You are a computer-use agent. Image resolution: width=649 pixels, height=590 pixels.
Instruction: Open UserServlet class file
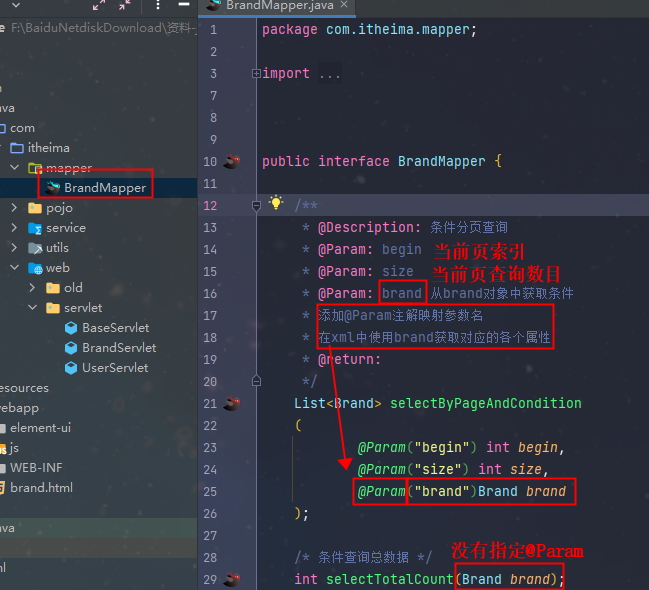(x=115, y=368)
